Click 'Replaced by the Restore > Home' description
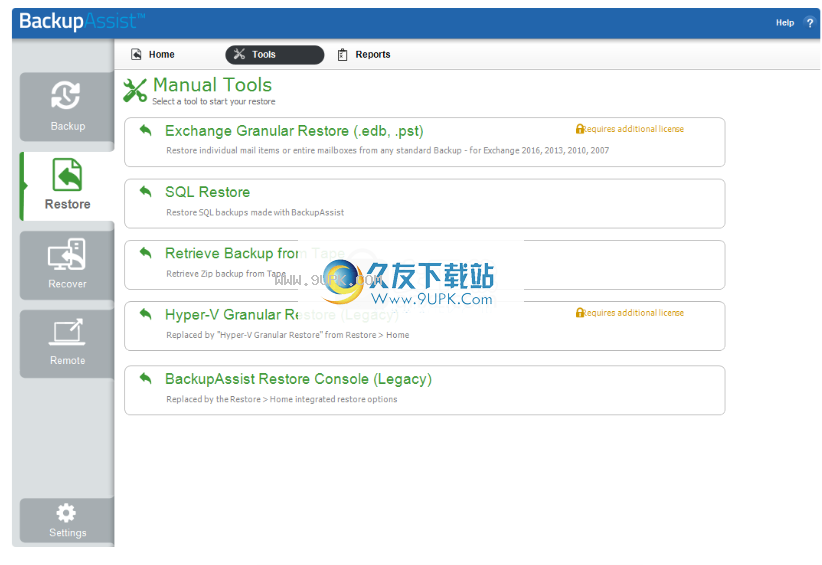 pos(282,399)
